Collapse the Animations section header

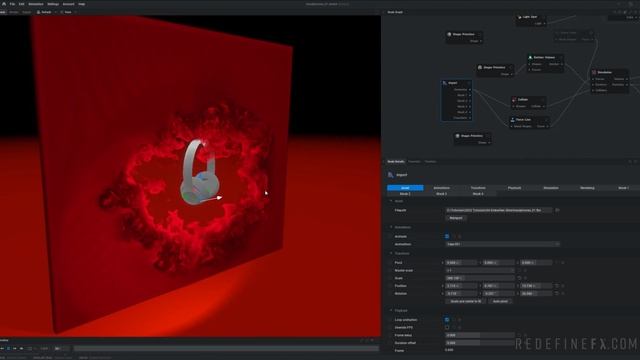point(401,227)
